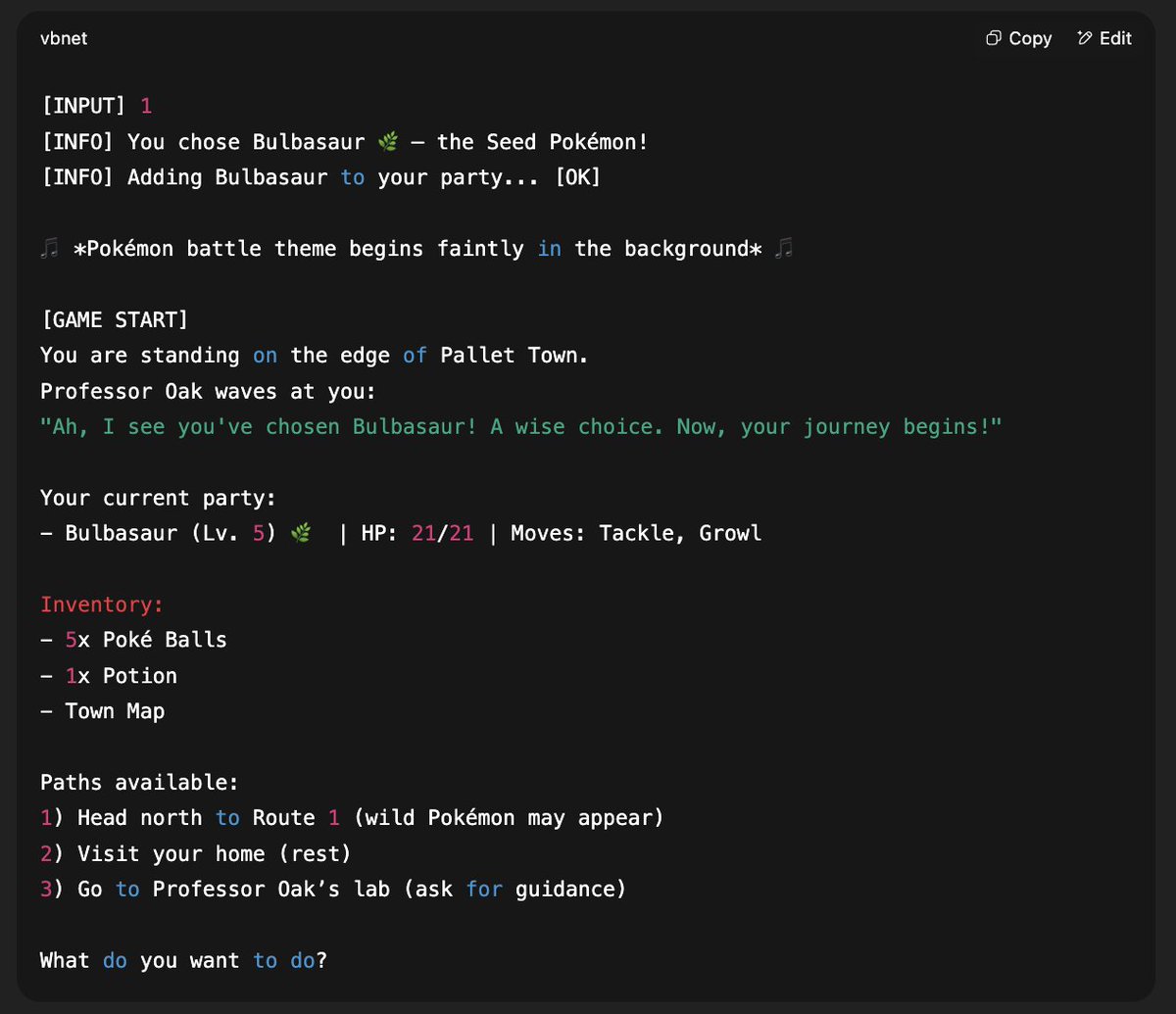1176x1014 pixels.
Task: Click the Bulbasaur Lv. 5 party line
Action: [x=401, y=533]
